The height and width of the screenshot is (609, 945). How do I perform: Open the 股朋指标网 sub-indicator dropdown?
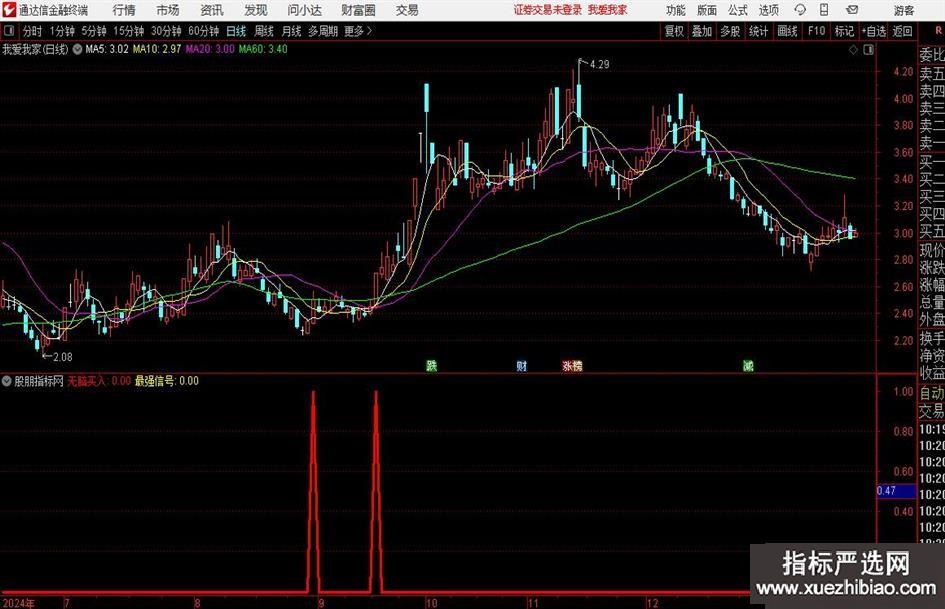(7, 381)
